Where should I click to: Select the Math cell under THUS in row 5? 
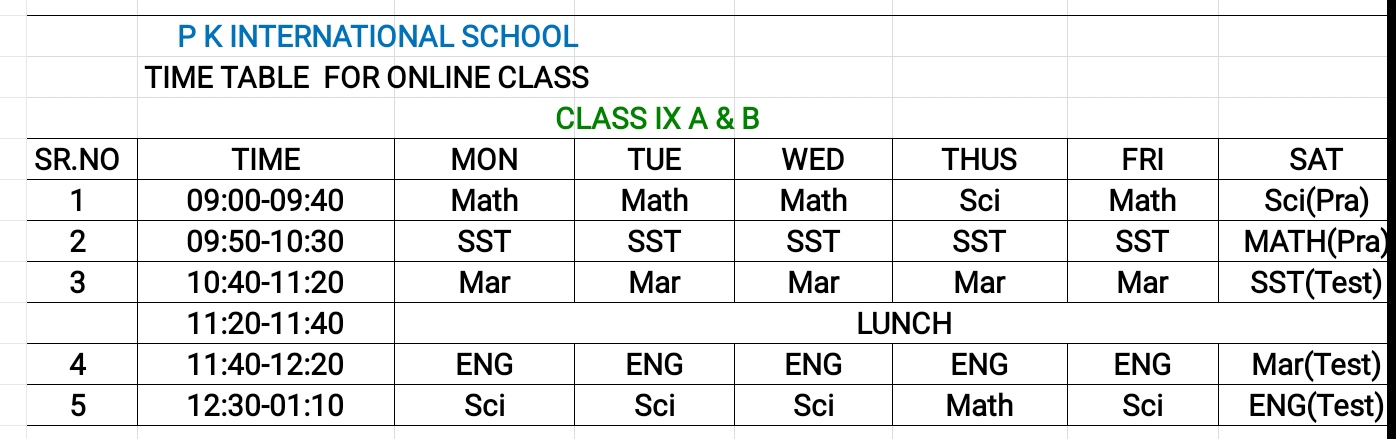coord(979,406)
